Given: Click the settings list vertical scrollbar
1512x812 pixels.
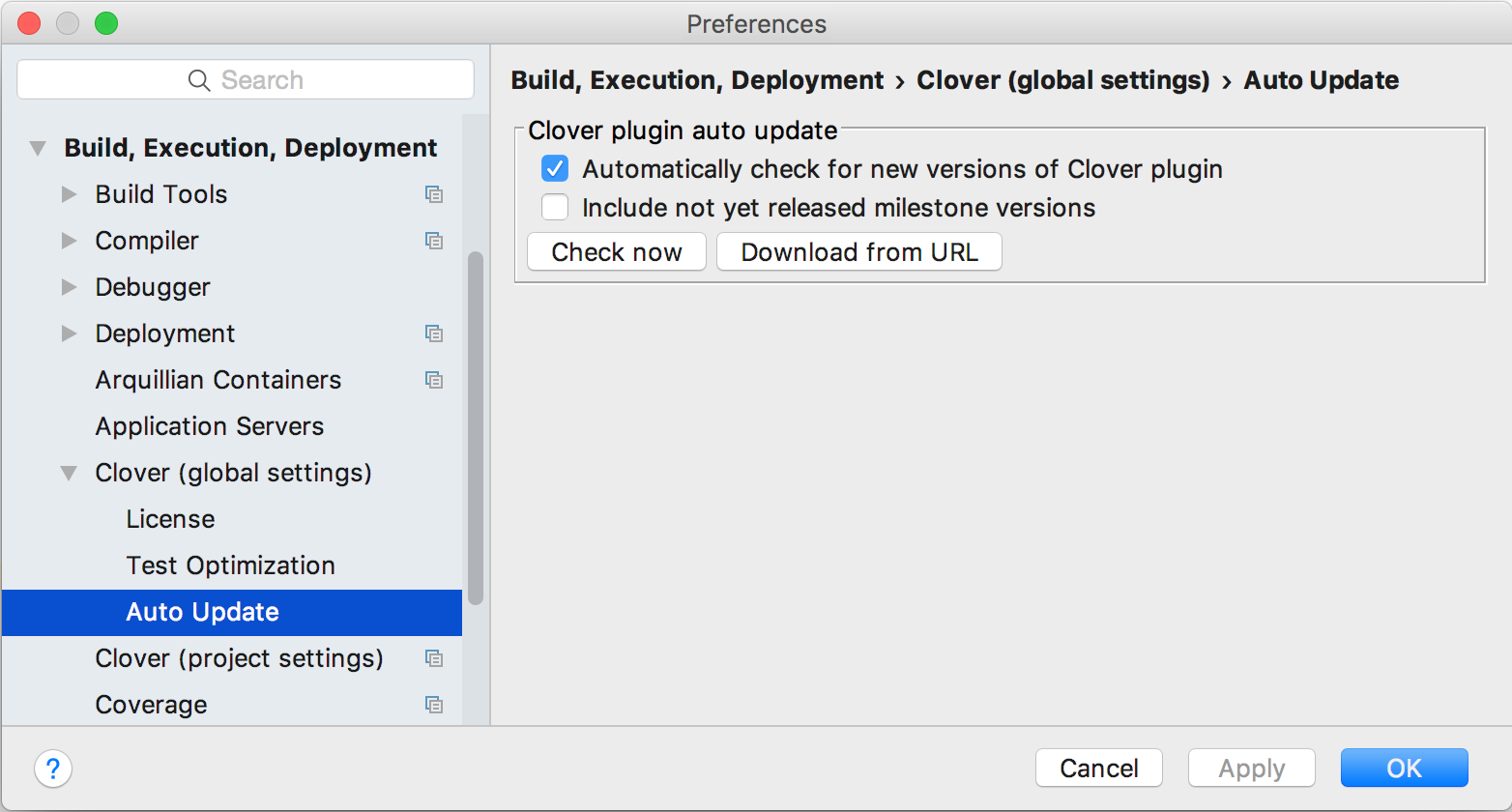Looking at the screenshot, I should 475,425.
